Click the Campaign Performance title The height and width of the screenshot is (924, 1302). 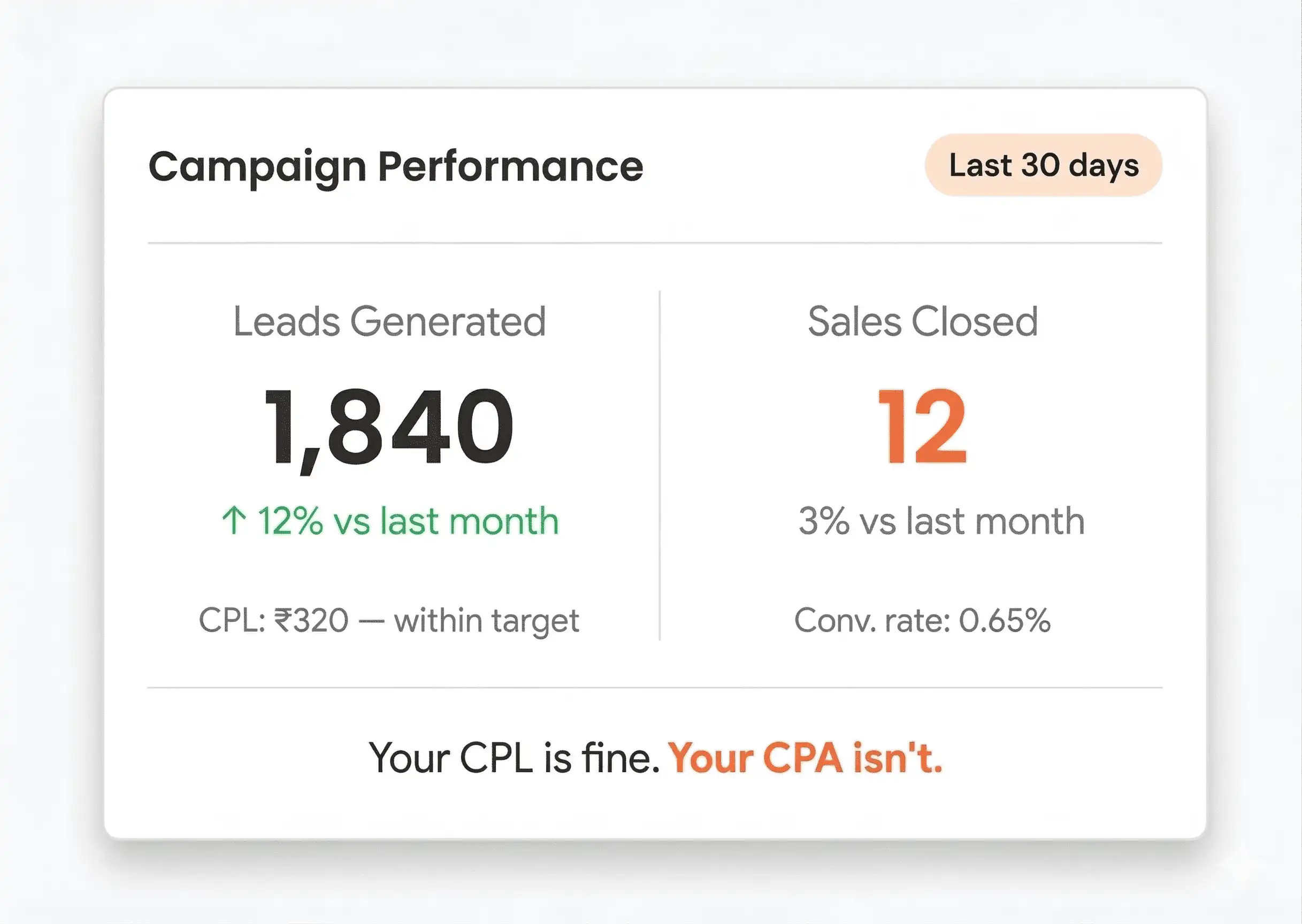point(395,167)
